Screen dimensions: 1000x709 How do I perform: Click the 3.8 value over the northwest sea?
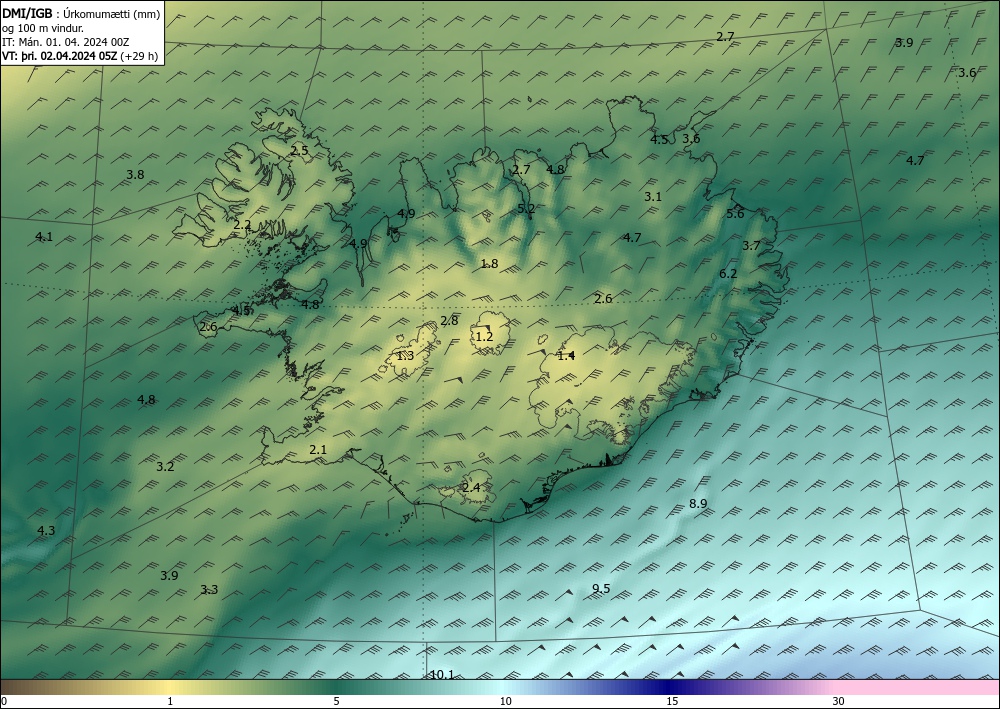coord(135,174)
